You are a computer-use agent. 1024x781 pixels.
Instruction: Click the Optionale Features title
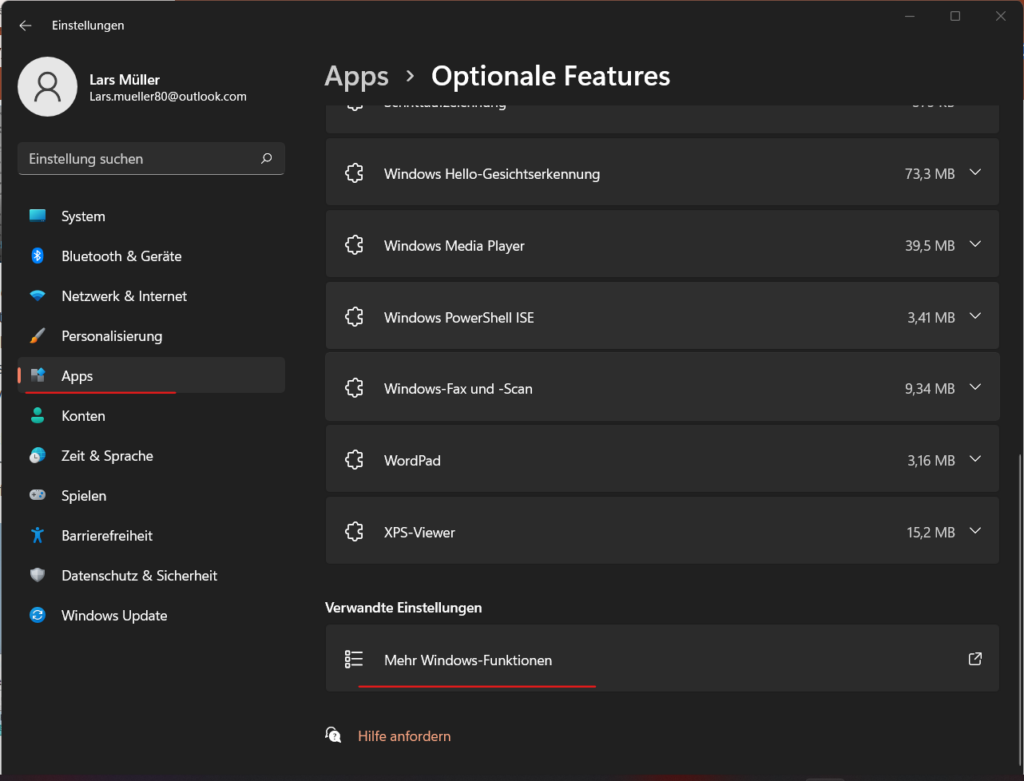tap(551, 76)
